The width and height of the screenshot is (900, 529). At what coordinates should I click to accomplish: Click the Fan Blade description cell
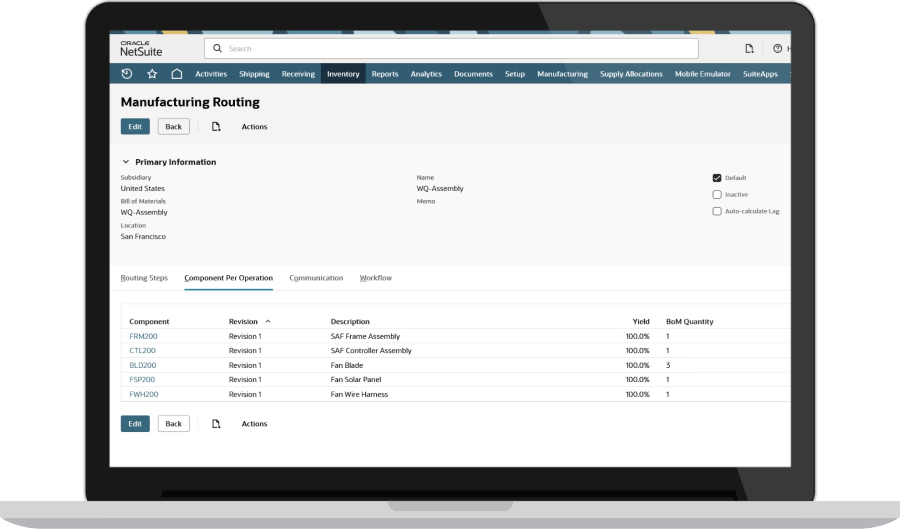347,365
